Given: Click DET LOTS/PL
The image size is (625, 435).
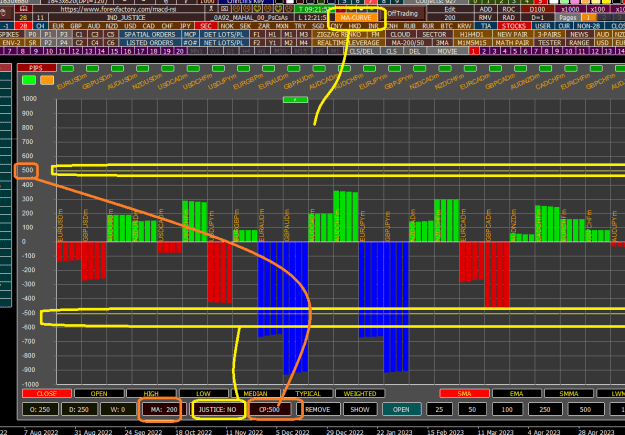Looking at the screenshot, I should point(224,35).
